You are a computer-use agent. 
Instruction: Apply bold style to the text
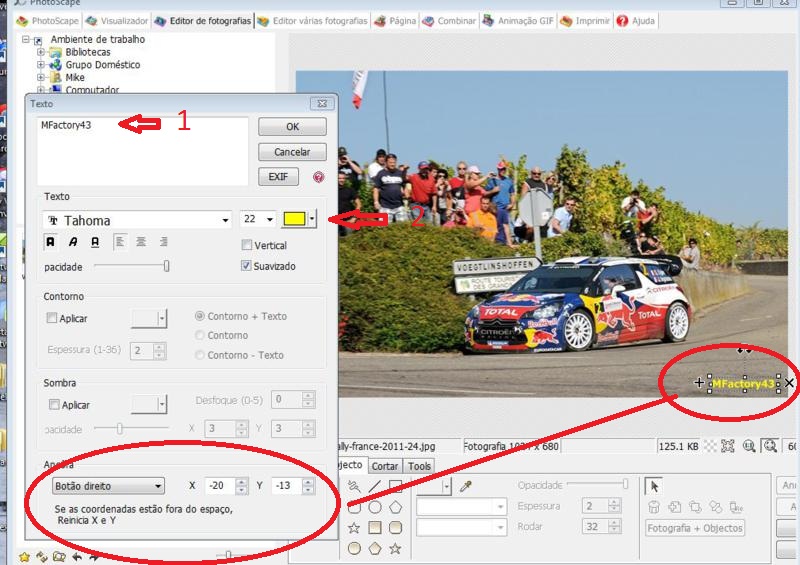pos(51,241)
